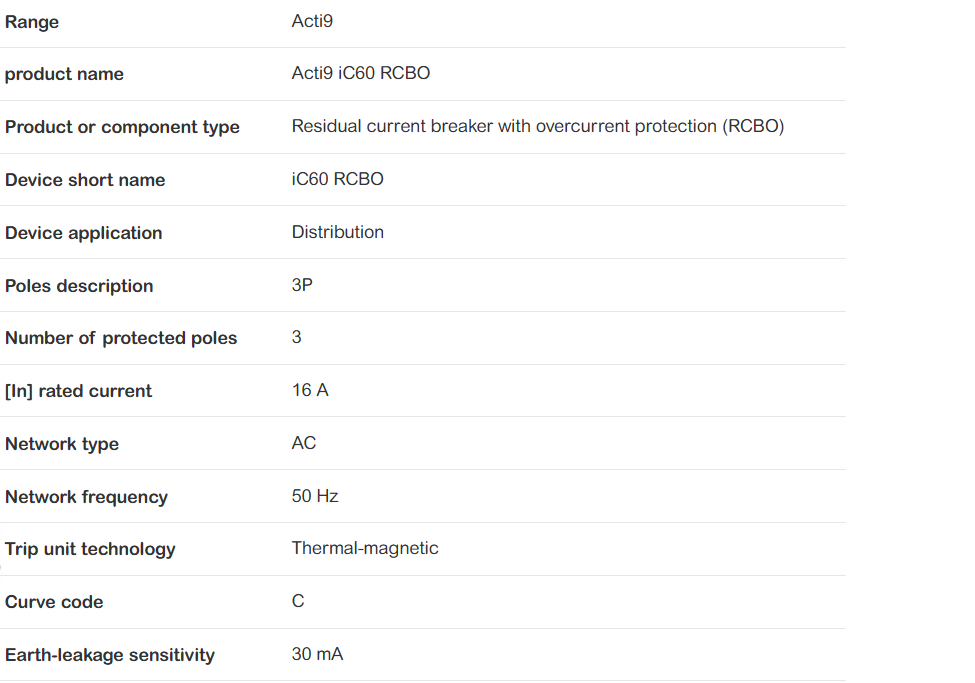Image resolution: width=975 pixels, height=683 pixels.
Task: Click the 'Product or component type' label
Action: point(122,128)
